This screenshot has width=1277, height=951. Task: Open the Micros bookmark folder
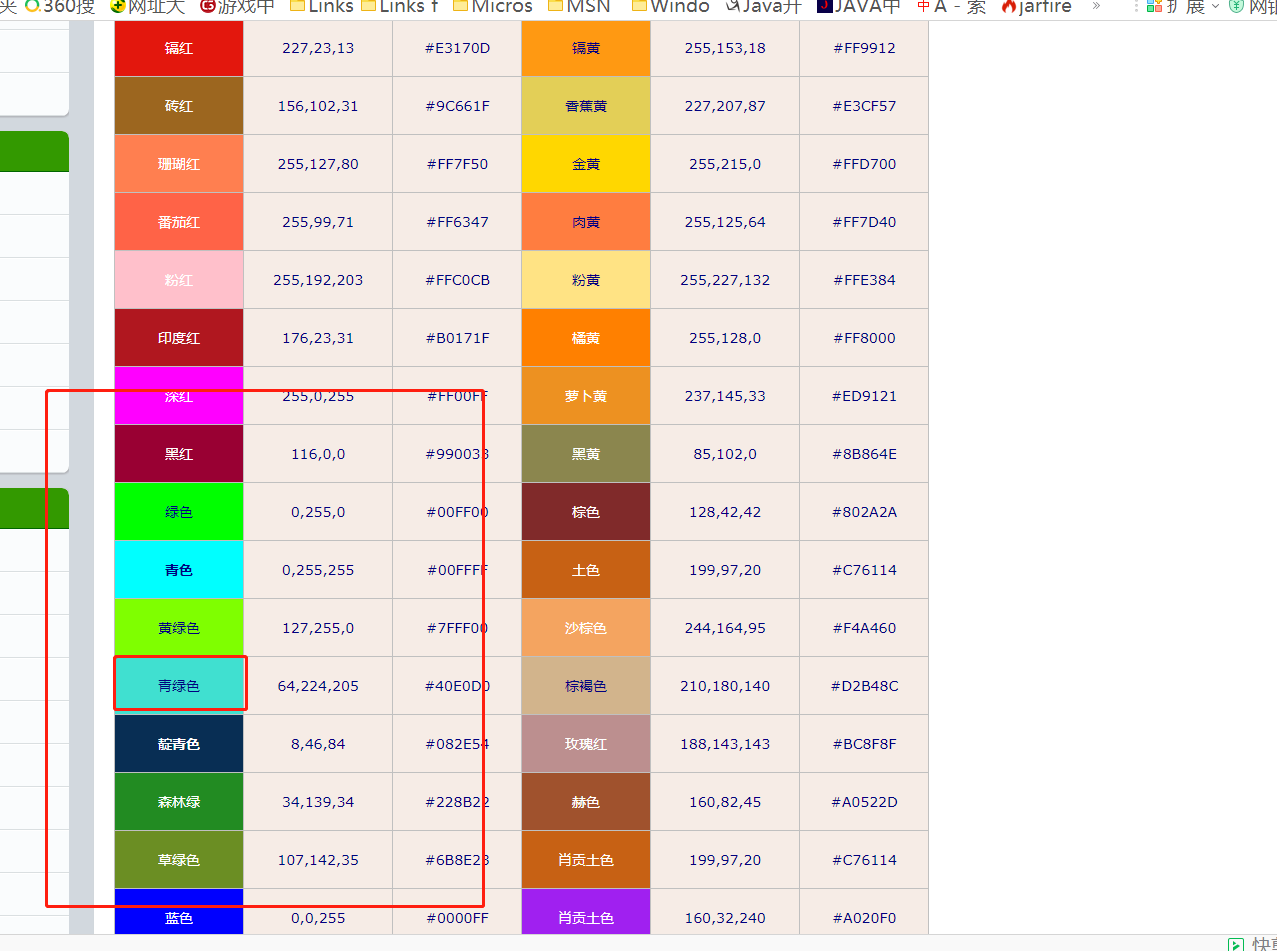pyautogui.click(x=493, y=7)
